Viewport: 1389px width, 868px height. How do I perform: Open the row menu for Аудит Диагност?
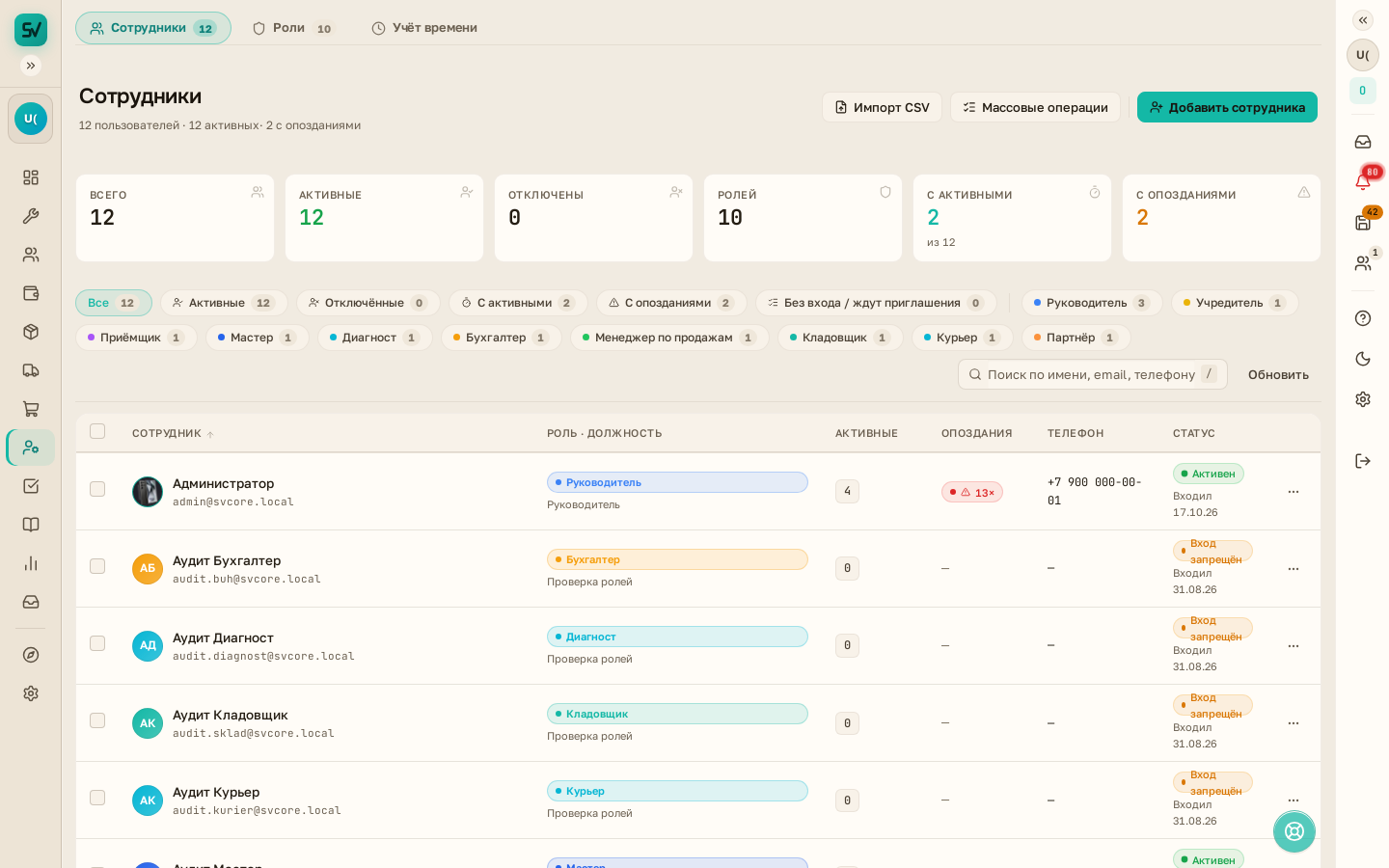[1294, 646]
